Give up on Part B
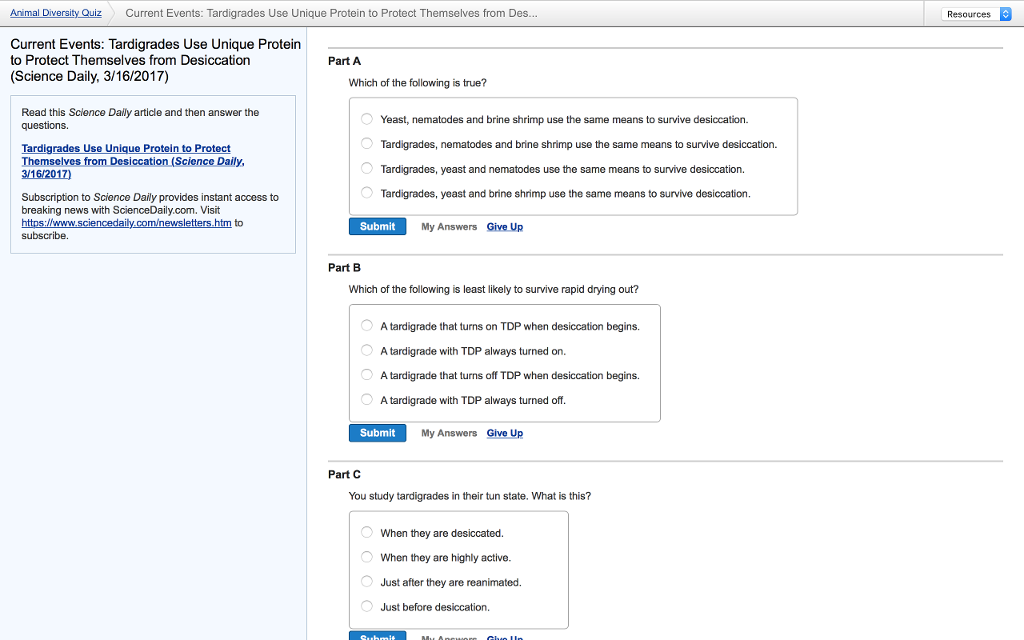Viewport: 1024px width, 640px height. (x=504, y=433)
